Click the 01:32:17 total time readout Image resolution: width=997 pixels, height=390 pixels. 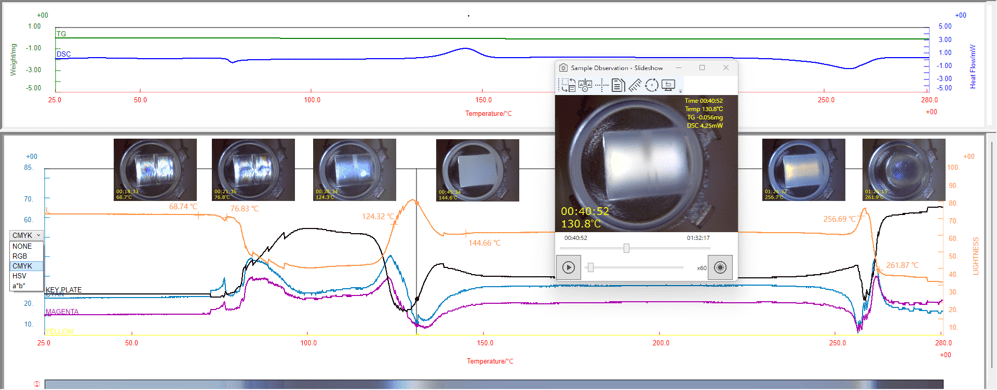698,239
